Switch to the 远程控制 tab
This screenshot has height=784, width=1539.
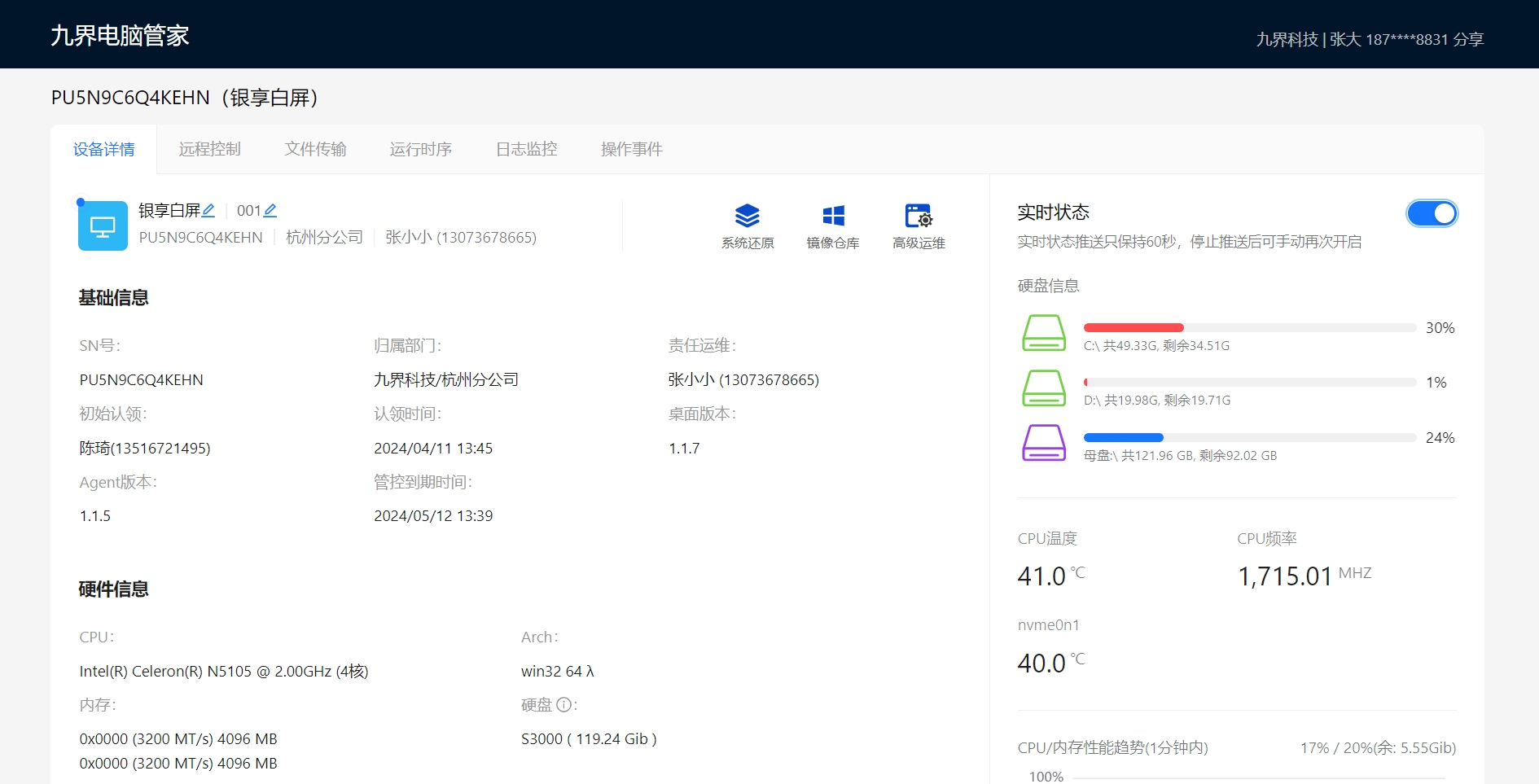210,149
